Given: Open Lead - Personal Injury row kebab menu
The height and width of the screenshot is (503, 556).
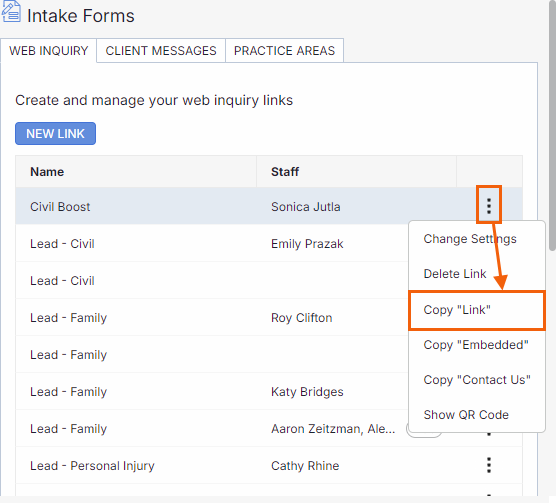Looking at the screenshot, I should [x=489, y=465].
